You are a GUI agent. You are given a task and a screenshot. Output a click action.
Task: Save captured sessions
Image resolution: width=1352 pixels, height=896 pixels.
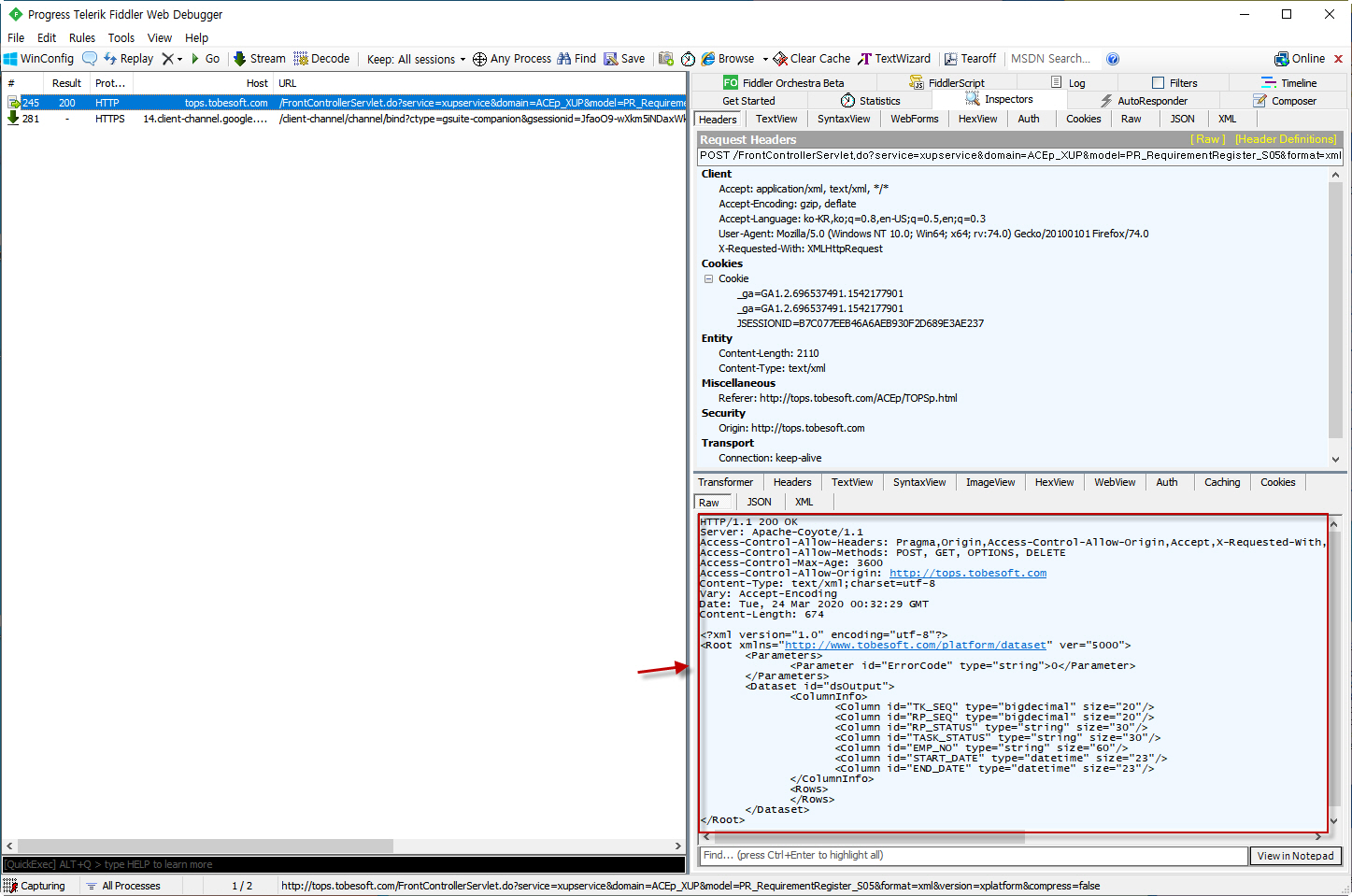[623, 58]
